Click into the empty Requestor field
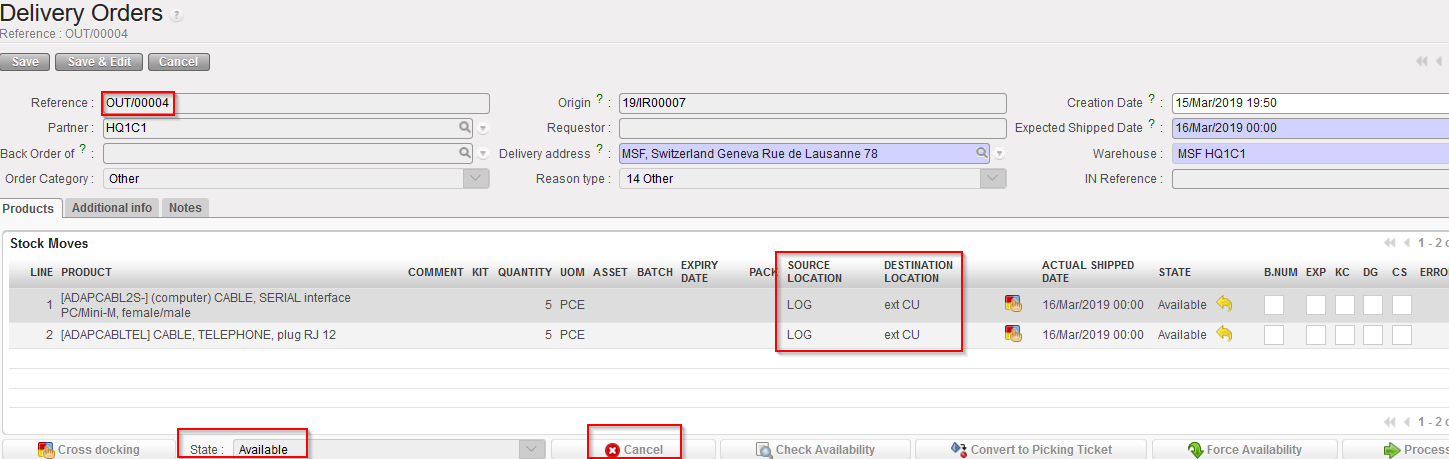Image resolution: width=1449 pixels, height=459 pixels. 812,128
